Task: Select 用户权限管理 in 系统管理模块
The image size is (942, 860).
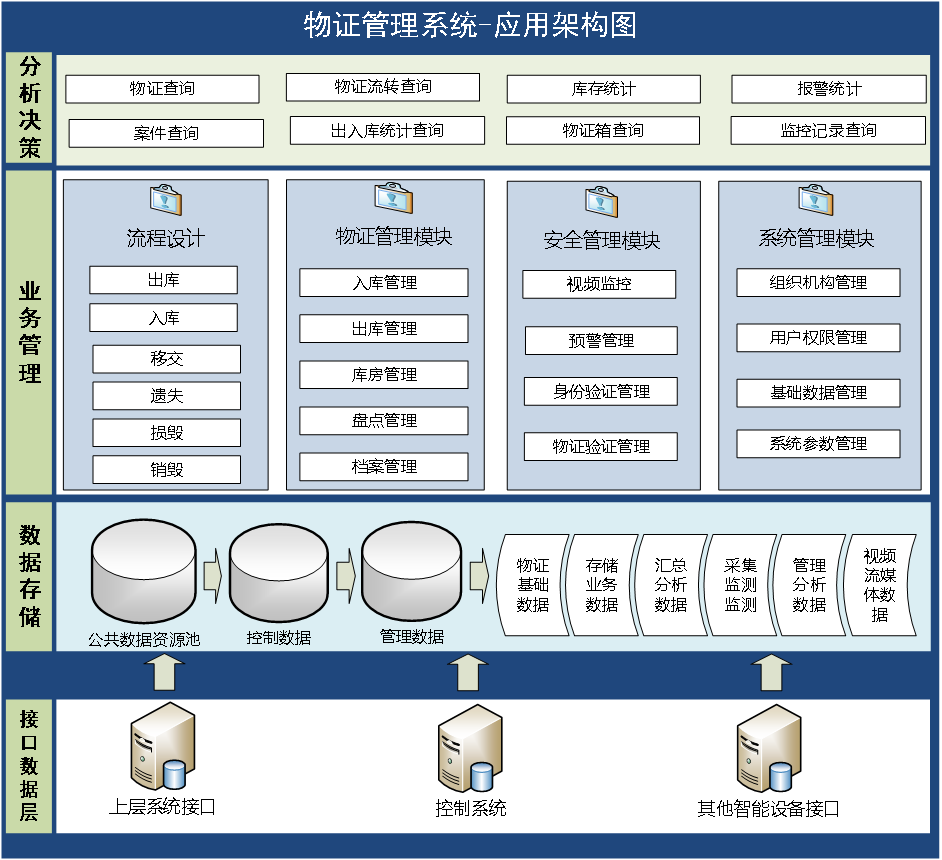Action: (x=820, y=338)
